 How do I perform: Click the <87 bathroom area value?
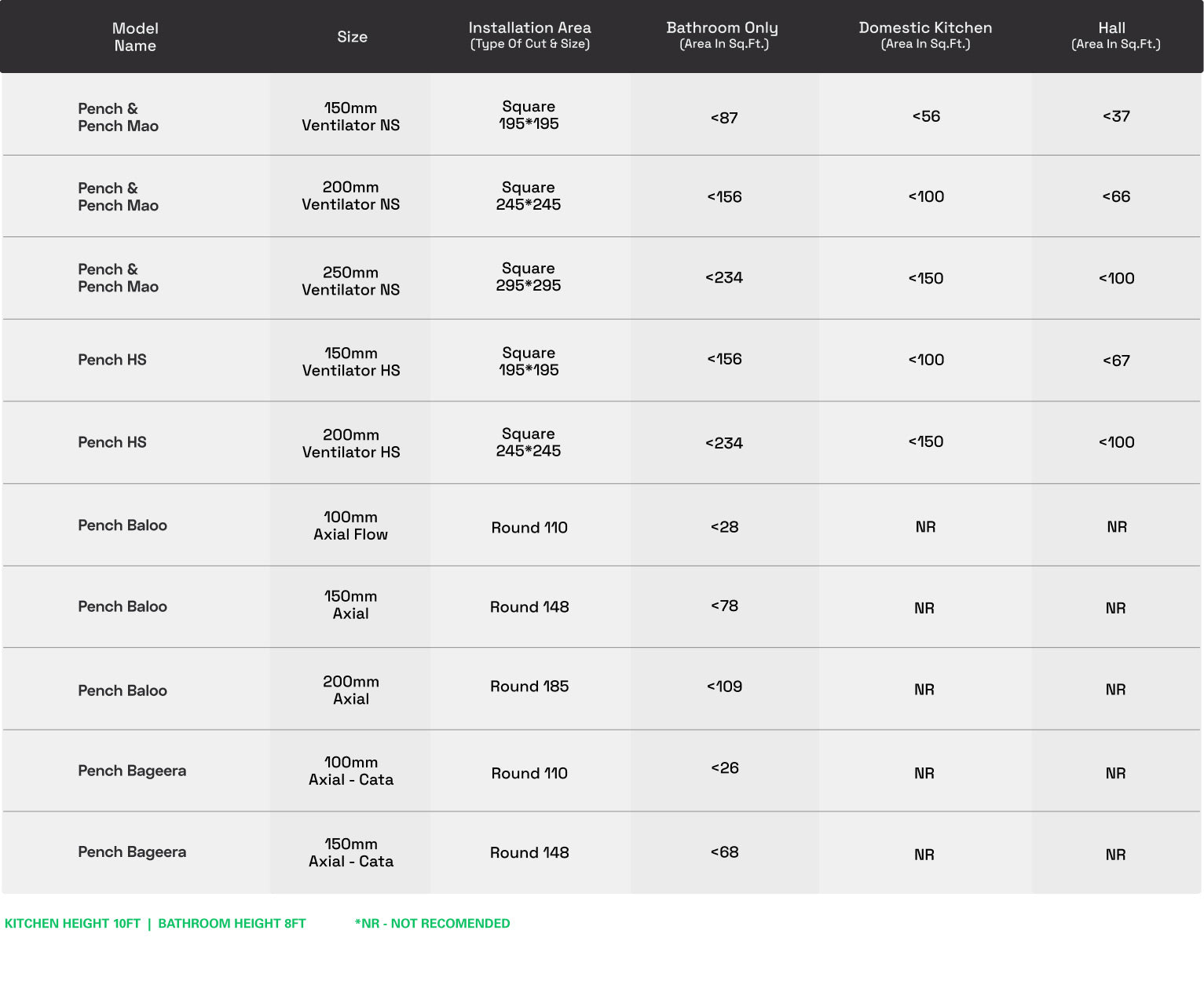coord(724,118)
